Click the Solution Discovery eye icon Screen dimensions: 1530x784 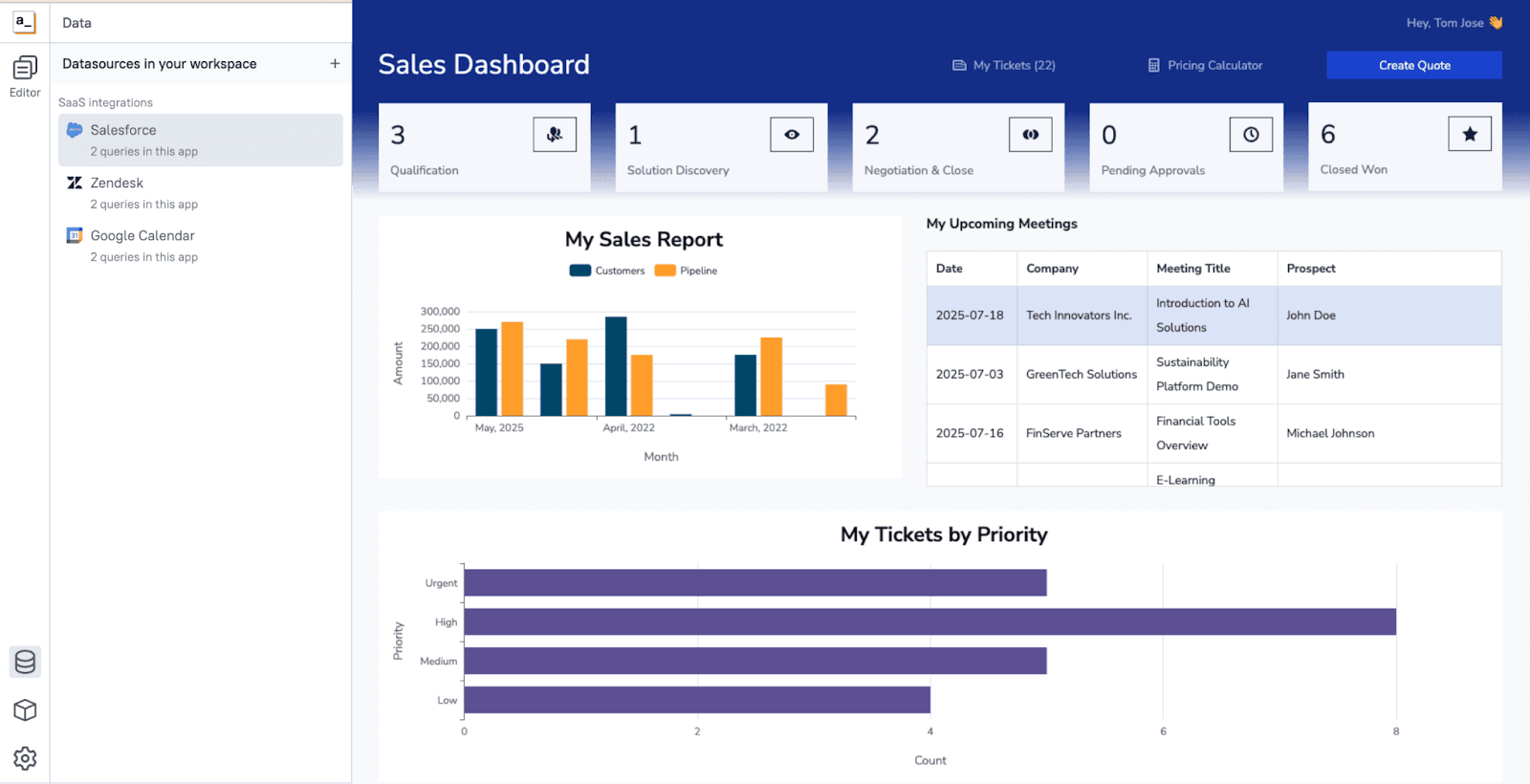[792, 135]
